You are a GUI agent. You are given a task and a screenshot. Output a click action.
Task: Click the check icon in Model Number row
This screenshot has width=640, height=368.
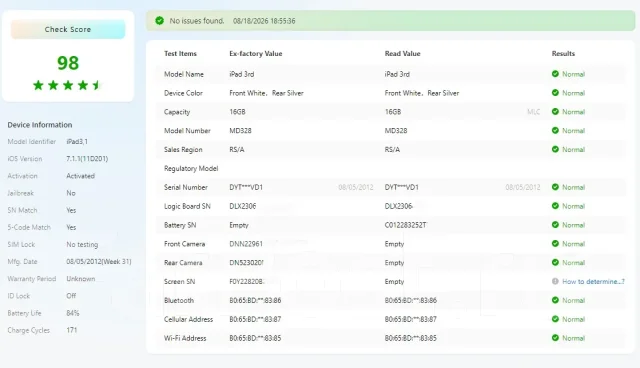pyautogui.click(x=555, y=131)
